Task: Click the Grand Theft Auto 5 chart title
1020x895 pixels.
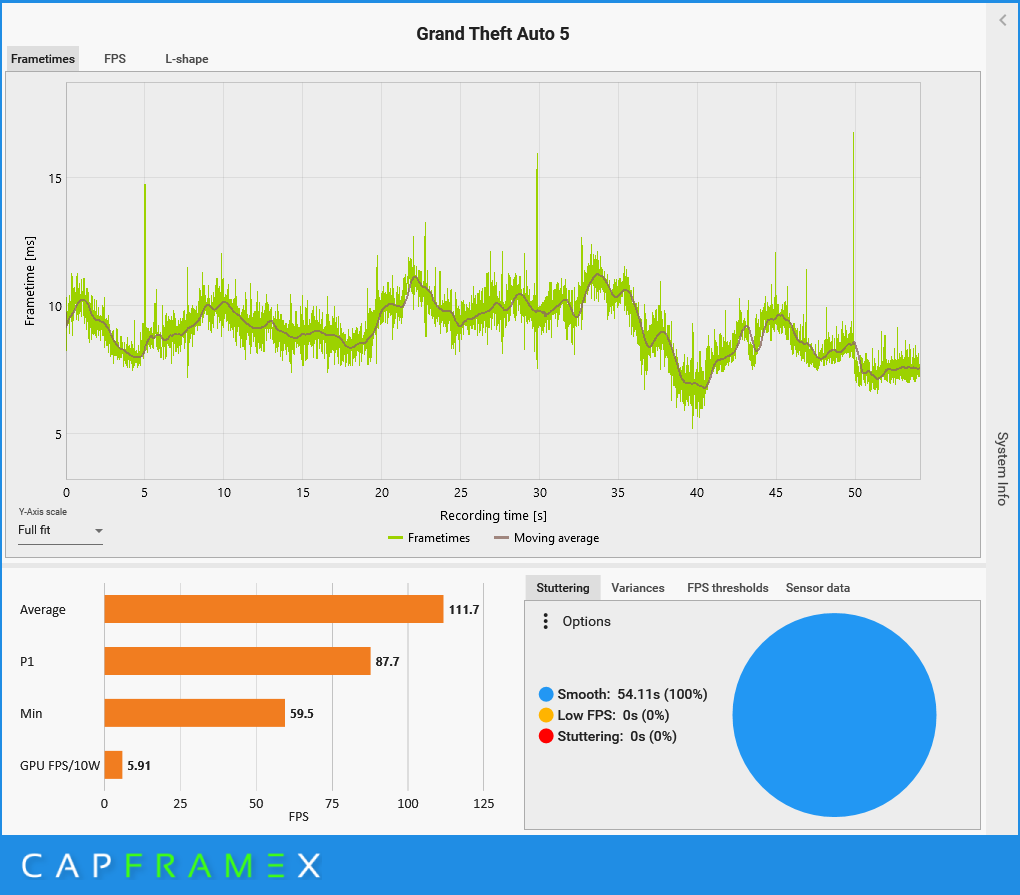Action: point(492,34)
